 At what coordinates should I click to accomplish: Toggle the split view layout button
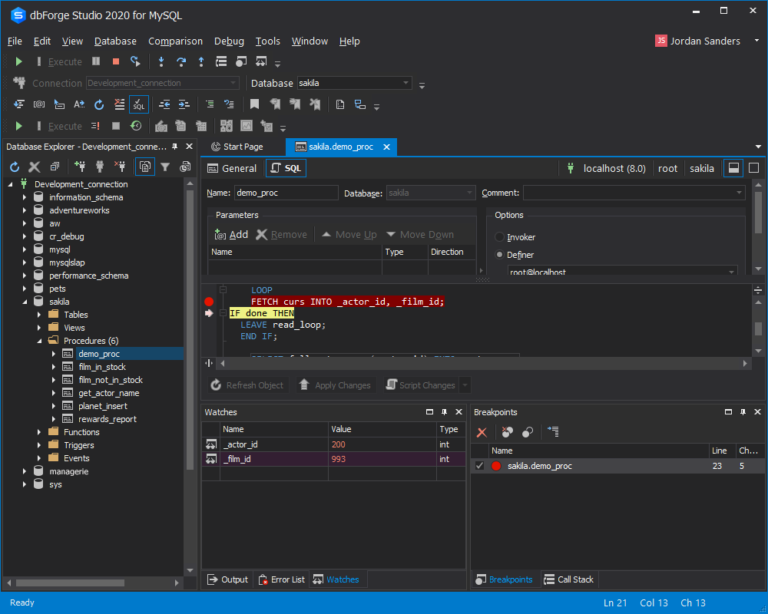[733, 168]
